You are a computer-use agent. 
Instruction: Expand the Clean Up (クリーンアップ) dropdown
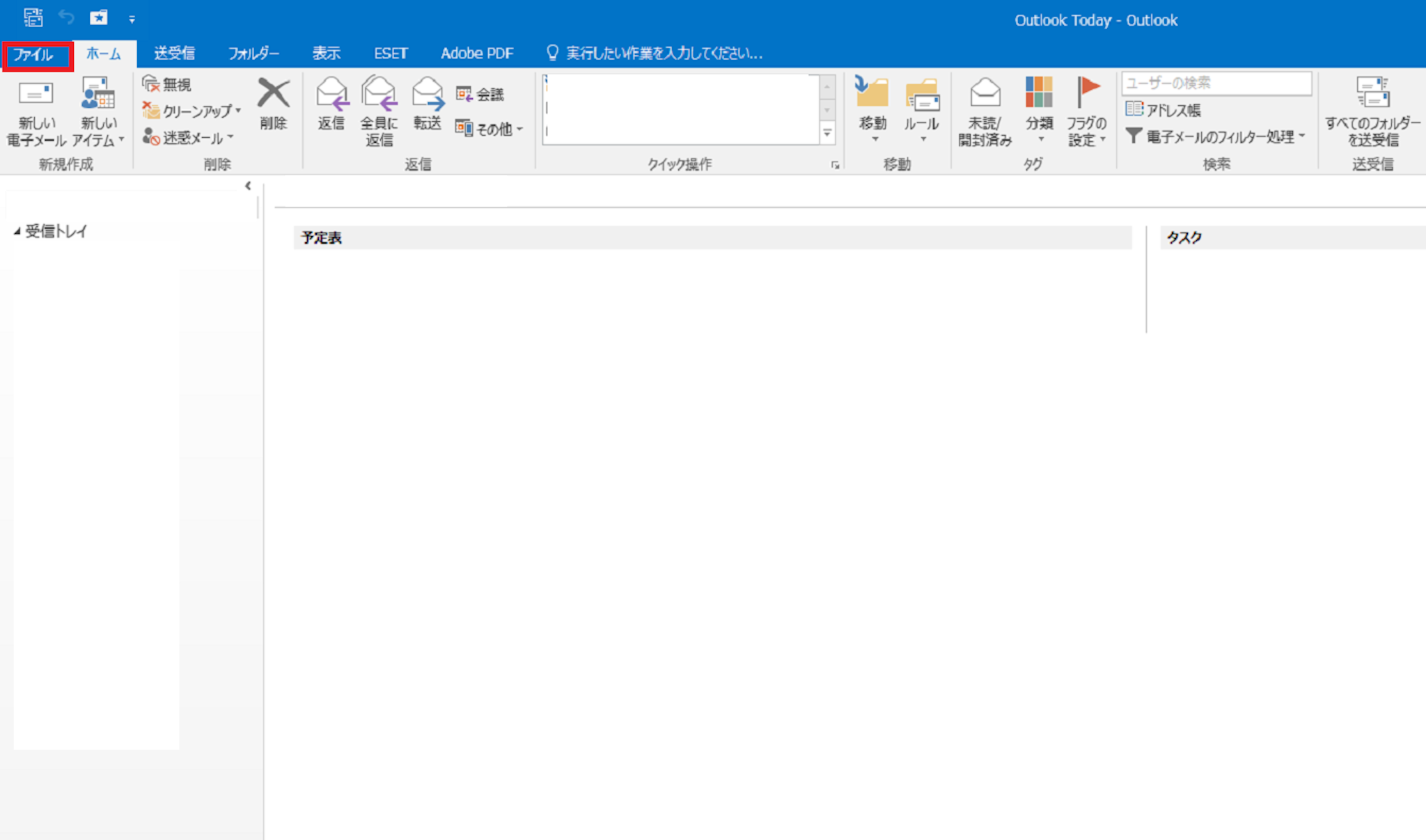click(x=193, y=111)
